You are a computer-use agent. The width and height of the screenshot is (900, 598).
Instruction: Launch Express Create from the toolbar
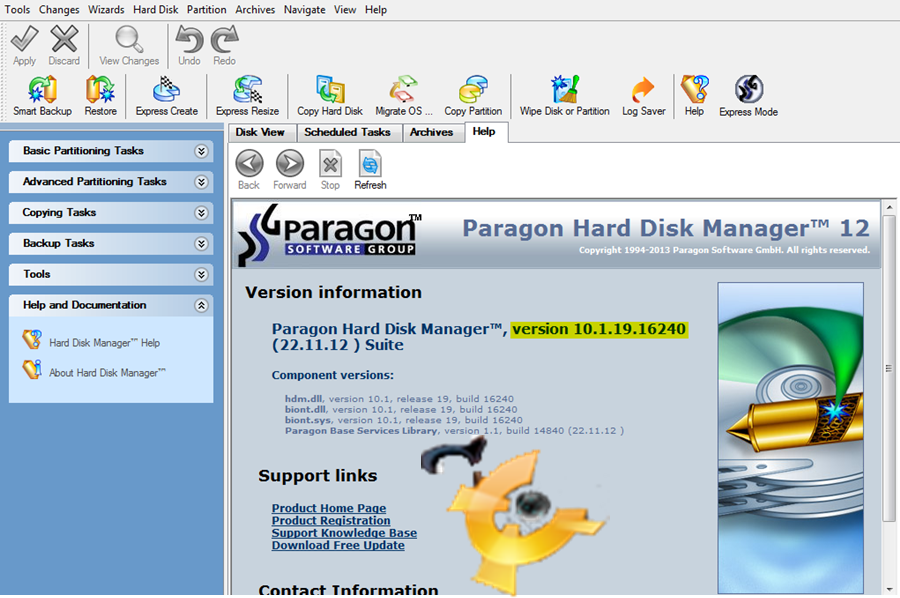click(167, 92)
